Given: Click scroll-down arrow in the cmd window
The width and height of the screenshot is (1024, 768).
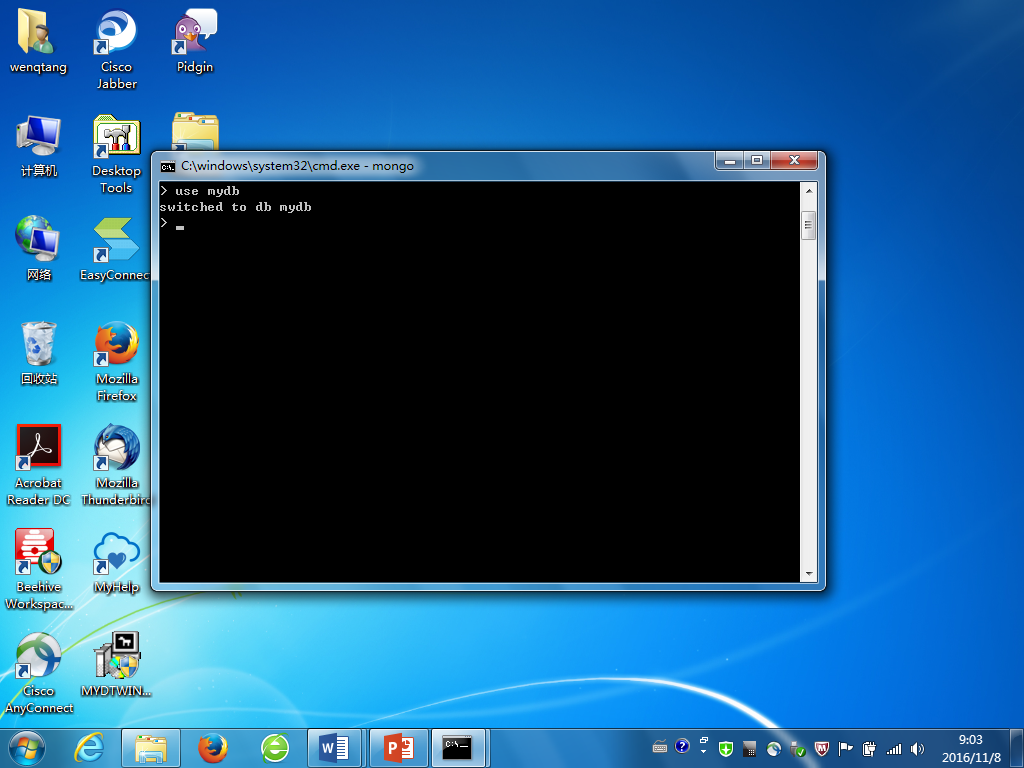Looking at the screenshot, I should coord(808,574).
